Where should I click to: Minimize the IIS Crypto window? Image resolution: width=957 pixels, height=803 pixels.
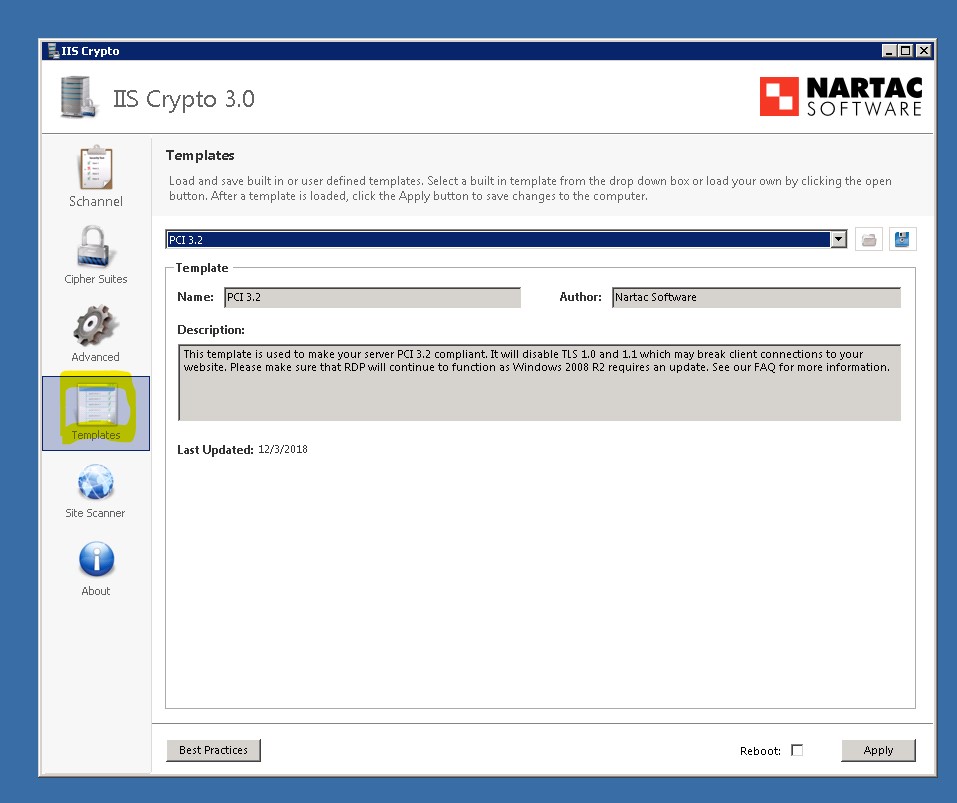tap(889, 51)
